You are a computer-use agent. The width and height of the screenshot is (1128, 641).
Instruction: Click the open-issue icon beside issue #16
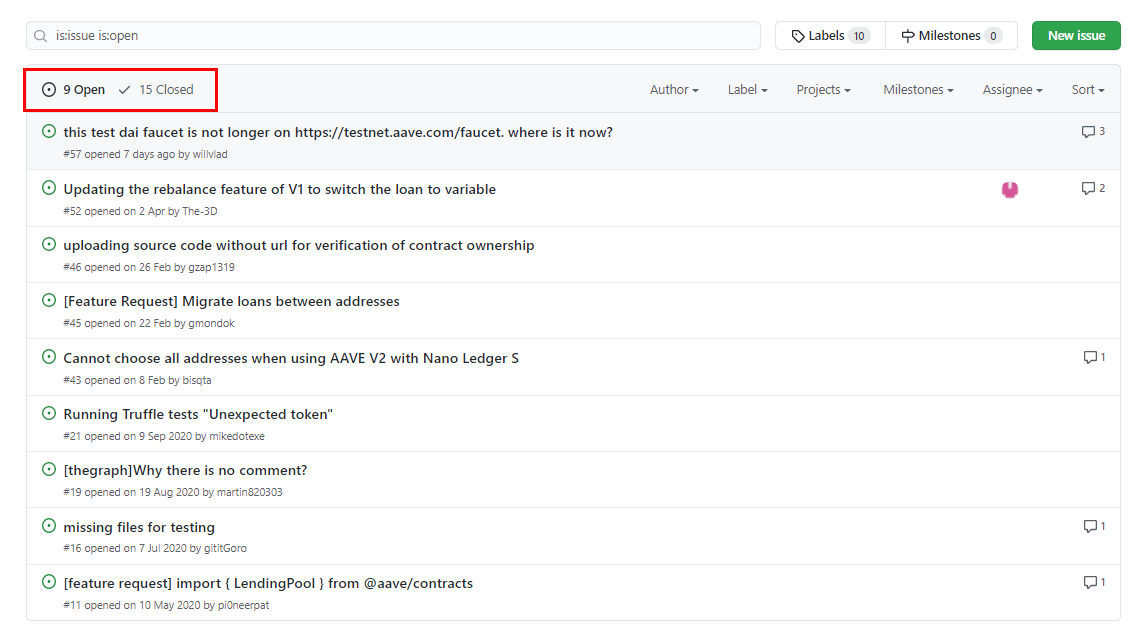point(49,526)
